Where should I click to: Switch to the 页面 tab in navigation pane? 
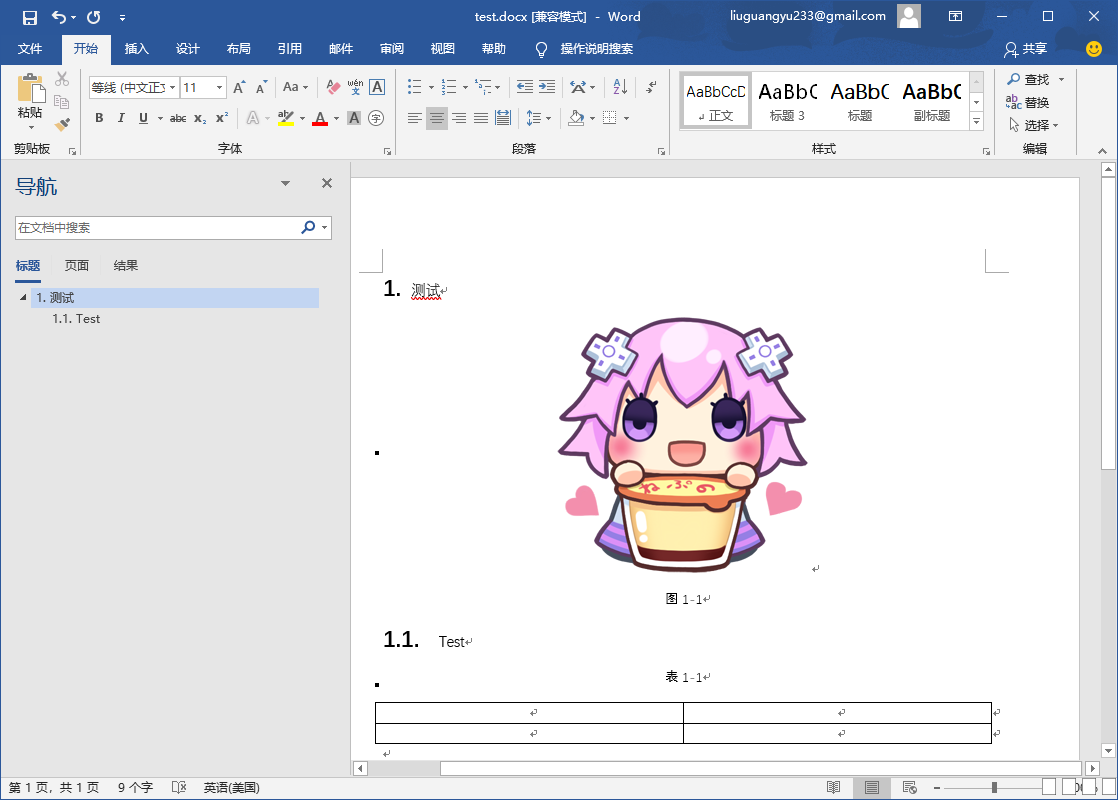click(x=77, y=266)
